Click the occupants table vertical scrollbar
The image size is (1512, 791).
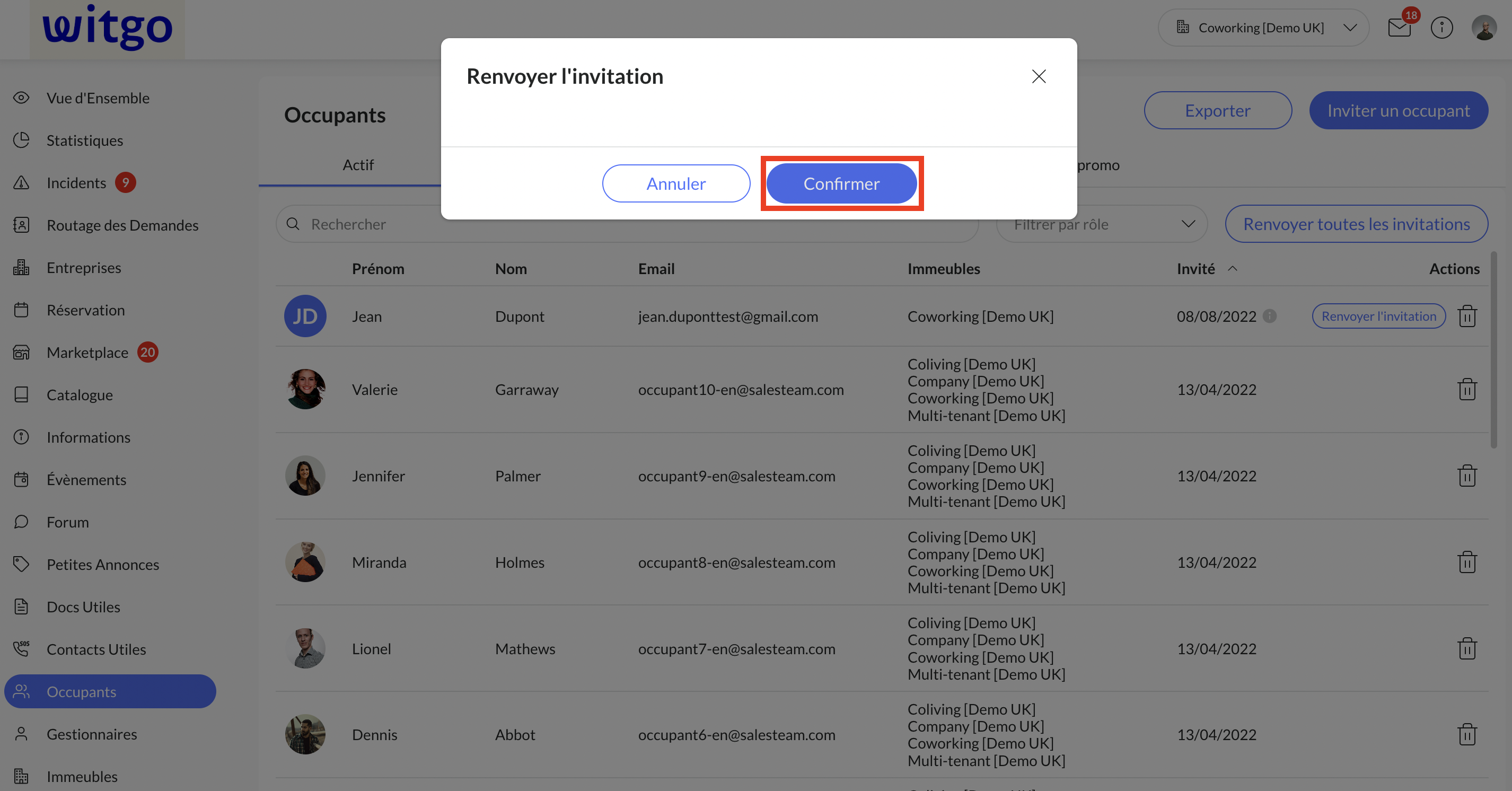pyautogui.click(x=1493, y=350)
